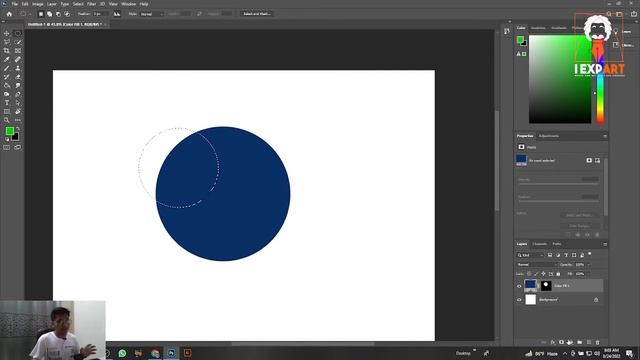This screenshot has width=640, height=360.
Task: Add a pixel mask in Properties
Action: 589,160
